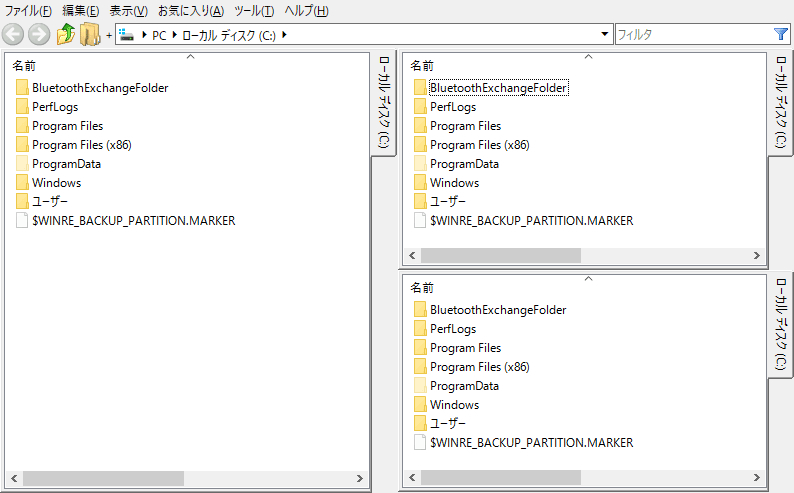
Task: Sort by 名前 header in top-right pane
Action: 422,66
